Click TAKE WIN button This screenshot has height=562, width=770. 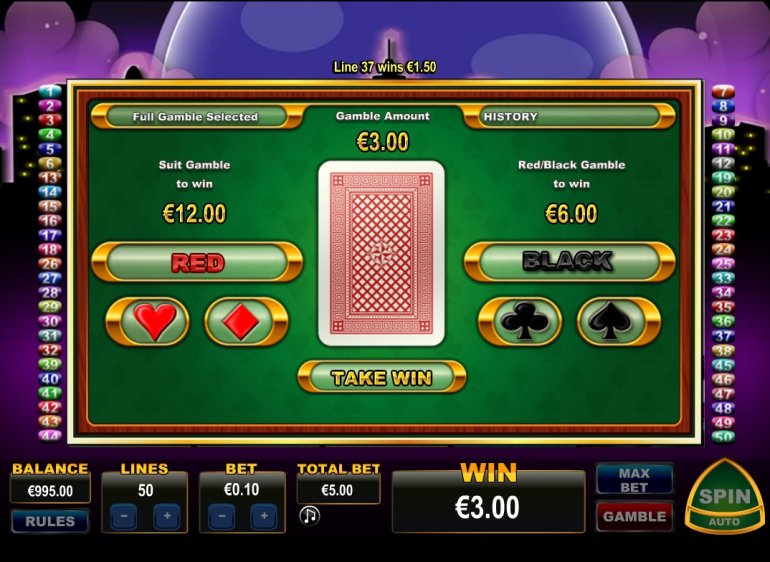point(382,377)
